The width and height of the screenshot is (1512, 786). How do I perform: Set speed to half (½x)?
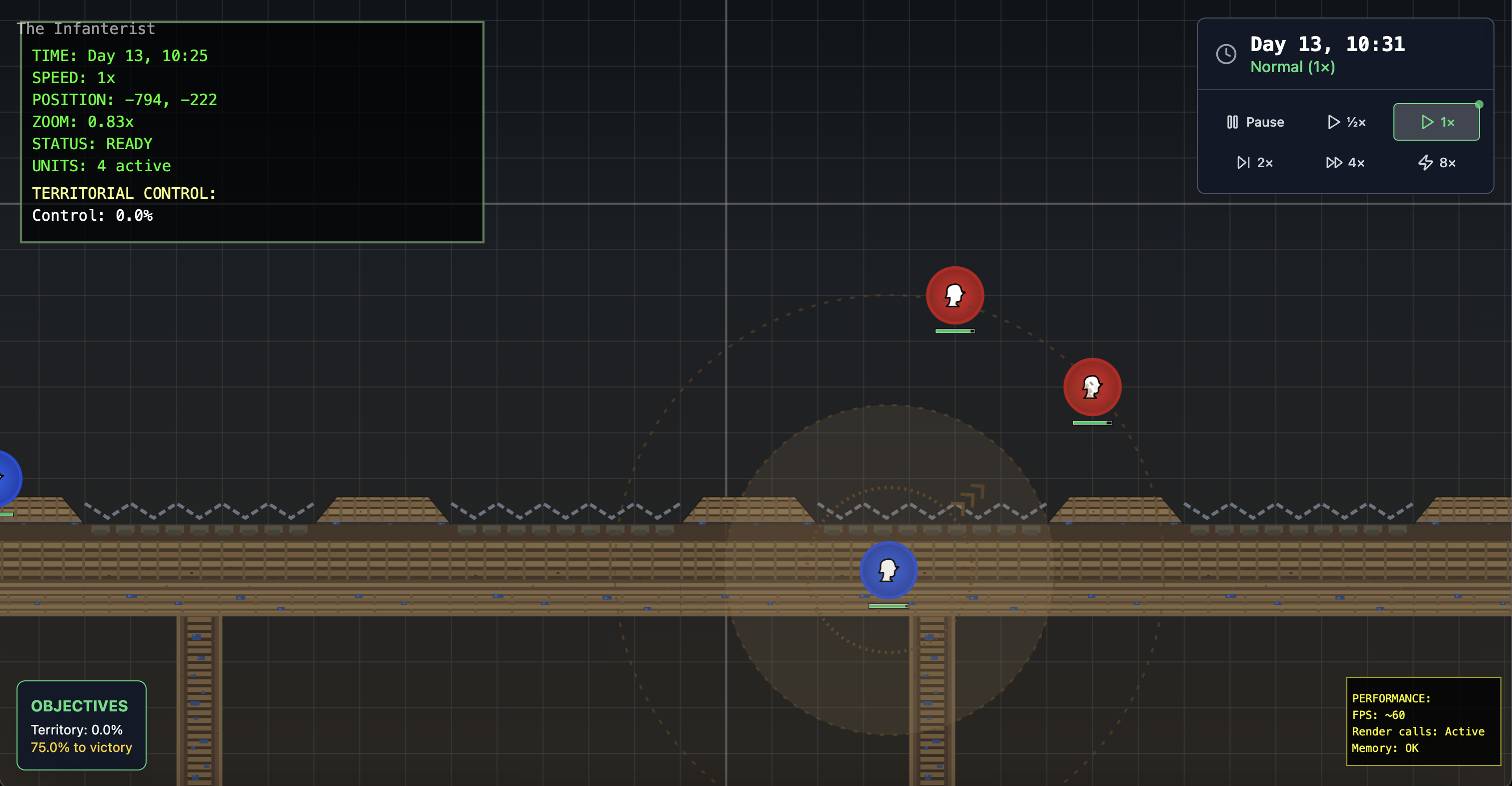pyautogui.click(x=1346, y=122)
